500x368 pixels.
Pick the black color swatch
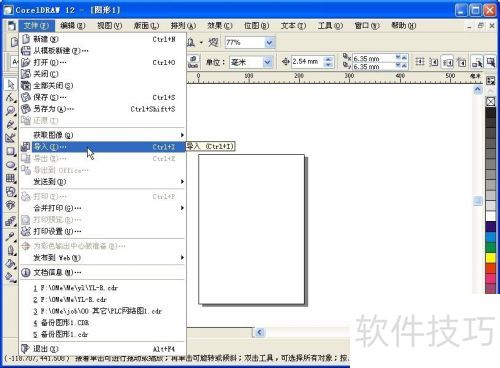coord(490,112)
